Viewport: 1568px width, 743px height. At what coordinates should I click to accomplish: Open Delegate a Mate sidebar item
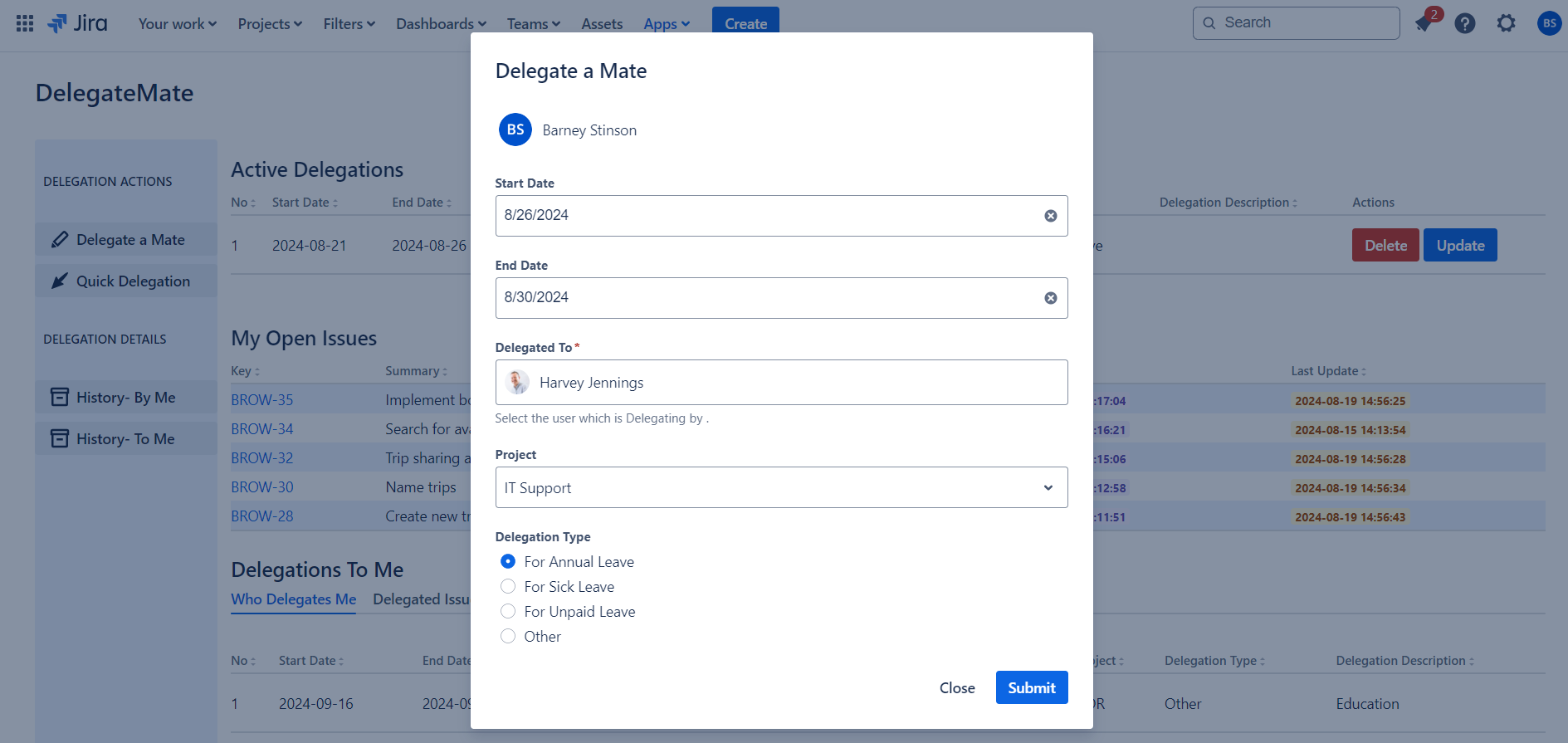(x=126, y=240)
